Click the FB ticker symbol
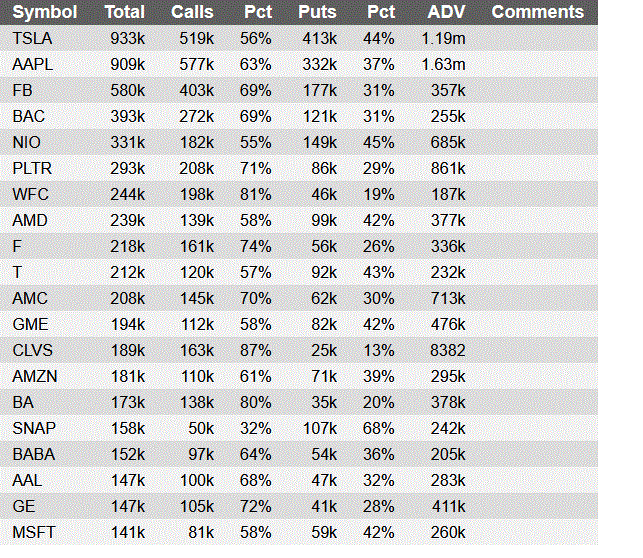Viewport: 643px width, 558px height. click(22, 91)
